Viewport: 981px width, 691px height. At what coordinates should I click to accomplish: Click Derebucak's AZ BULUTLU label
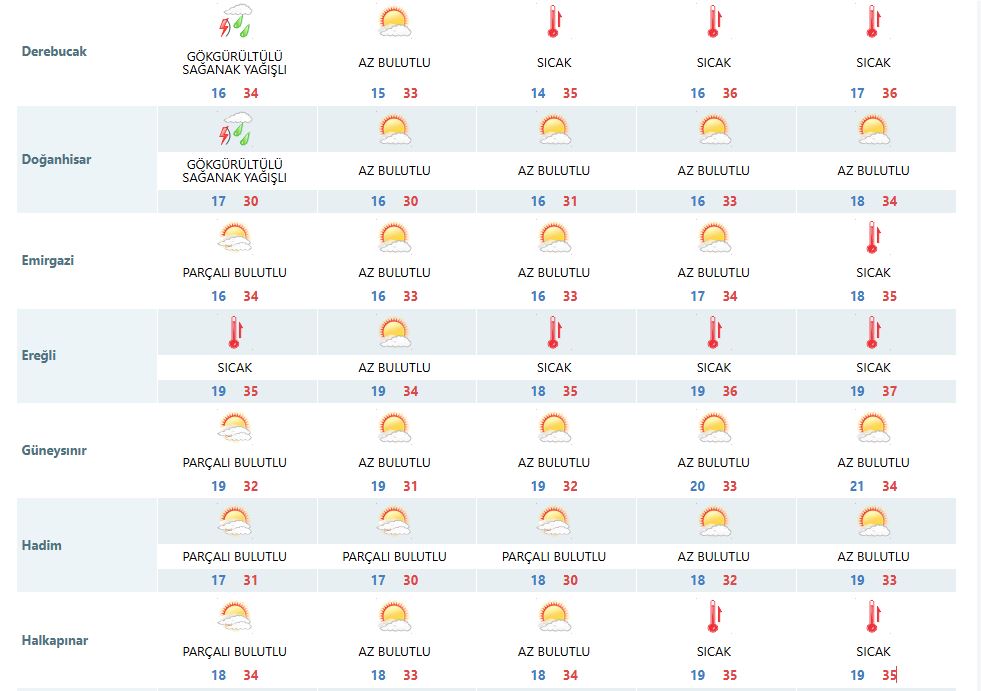(x=394, y=63)
